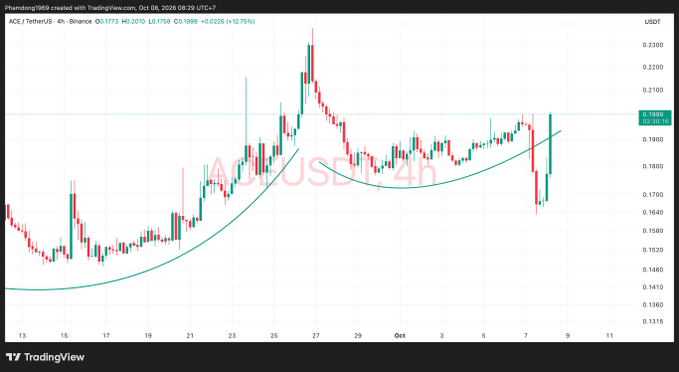Screen dimensions: 679x372
Task: Click the date label 25 on time axis
Action: (274, 336)
